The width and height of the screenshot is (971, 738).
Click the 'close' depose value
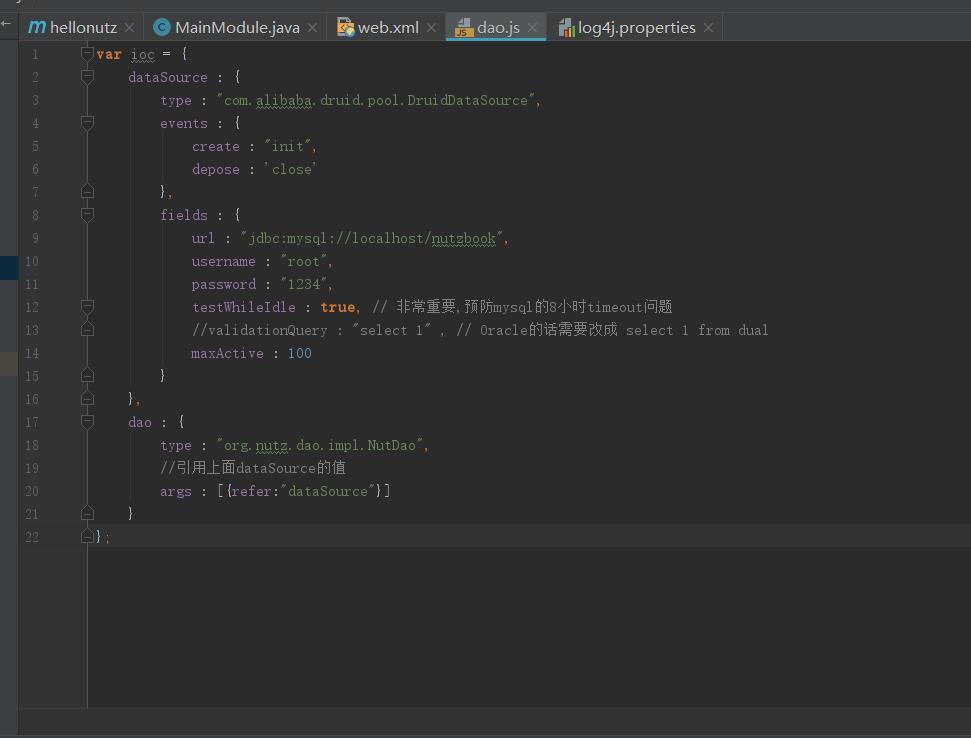click(290, 169)
